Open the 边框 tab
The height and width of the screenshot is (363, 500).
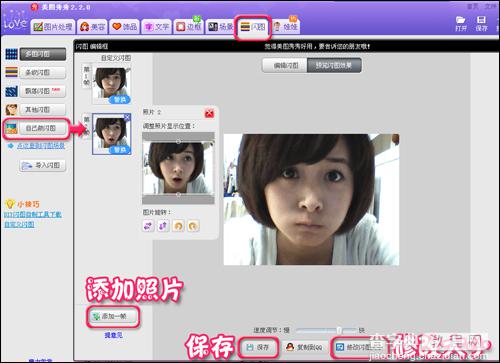click(x=188, y=27)
